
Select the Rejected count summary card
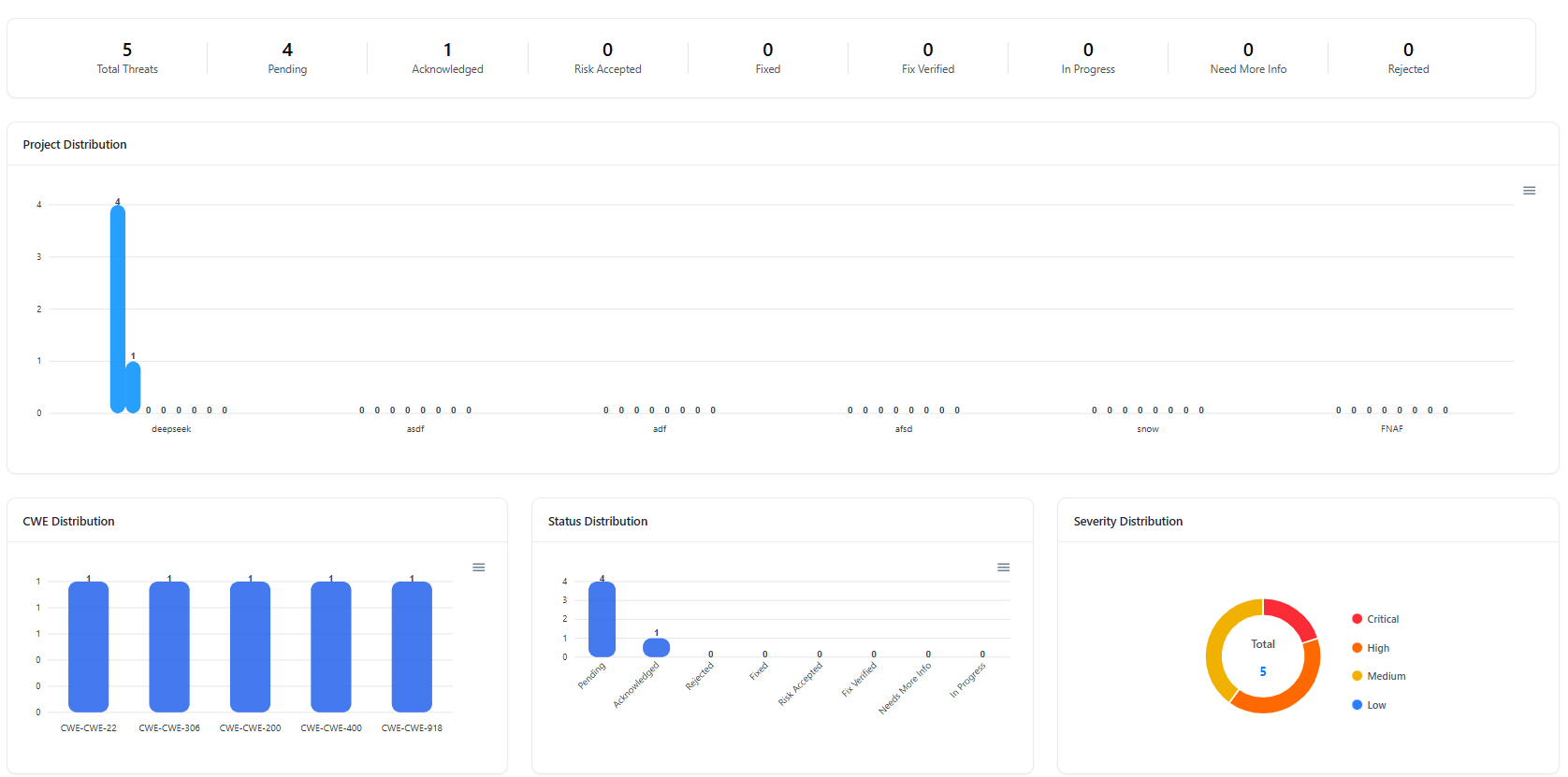(1408, 58)
